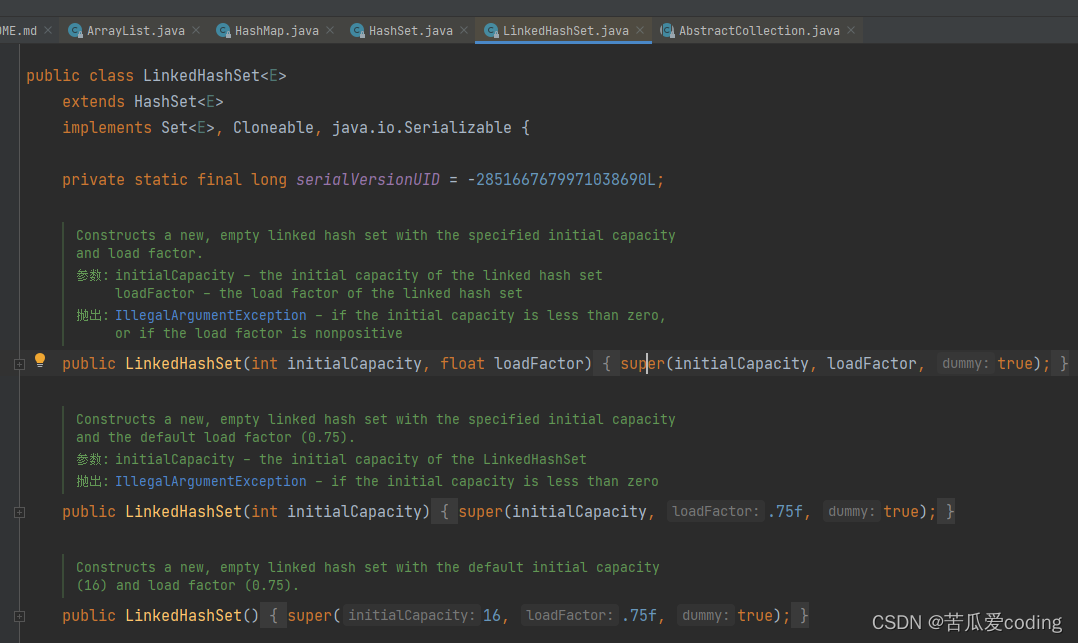Expand the folded region near LinkedHashSet(int) constructor
This screenshot has width=1078, height=643.
pyautogui.click(x=19, y=511)
